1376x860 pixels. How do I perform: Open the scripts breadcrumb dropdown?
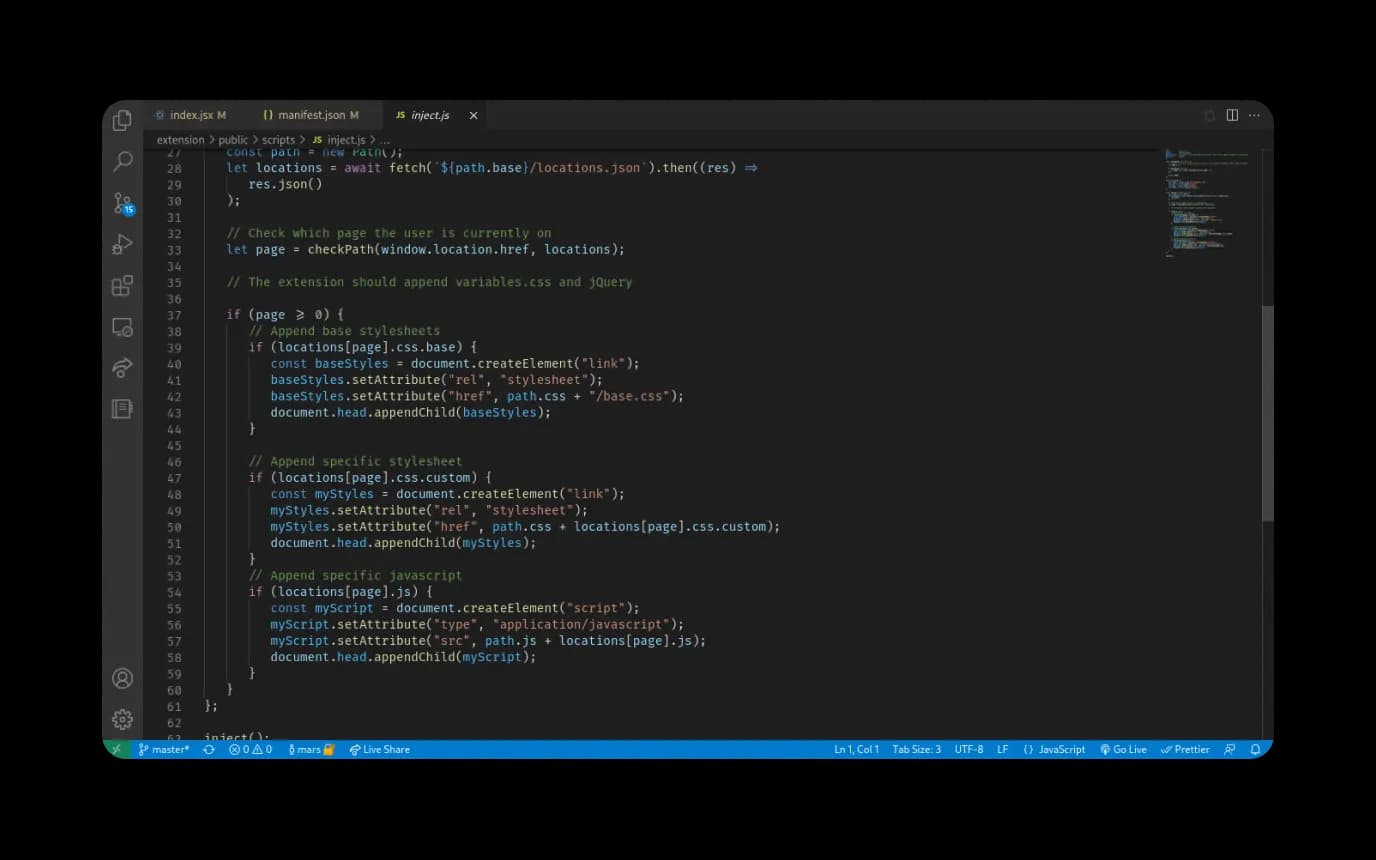click(x=278, y=140)
